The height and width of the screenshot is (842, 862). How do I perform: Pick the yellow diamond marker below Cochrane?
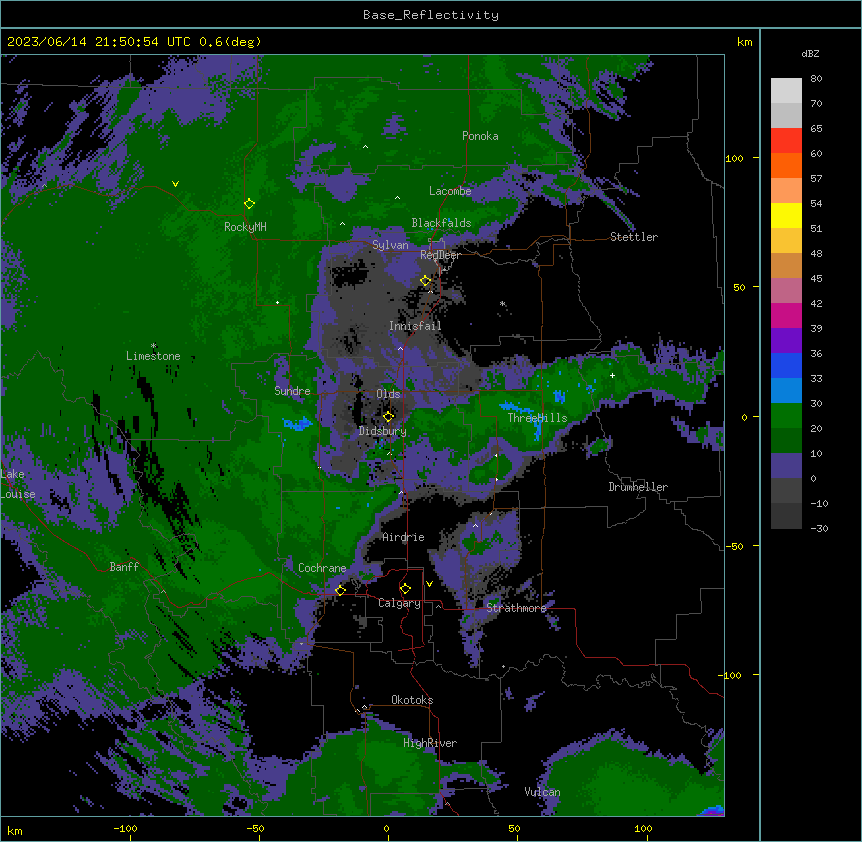[341, 590]
